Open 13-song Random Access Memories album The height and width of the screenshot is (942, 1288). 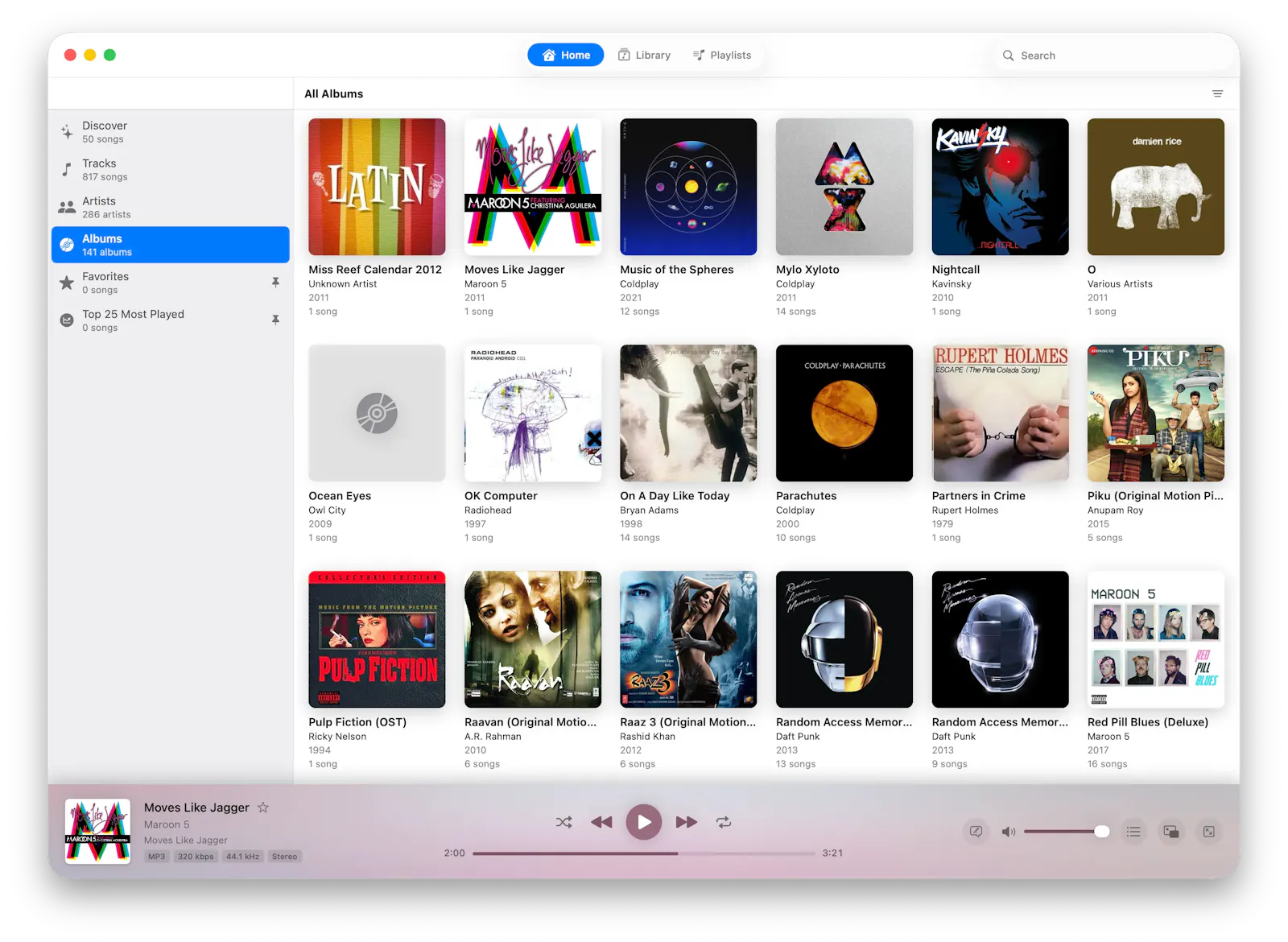[x=844, y=639]
